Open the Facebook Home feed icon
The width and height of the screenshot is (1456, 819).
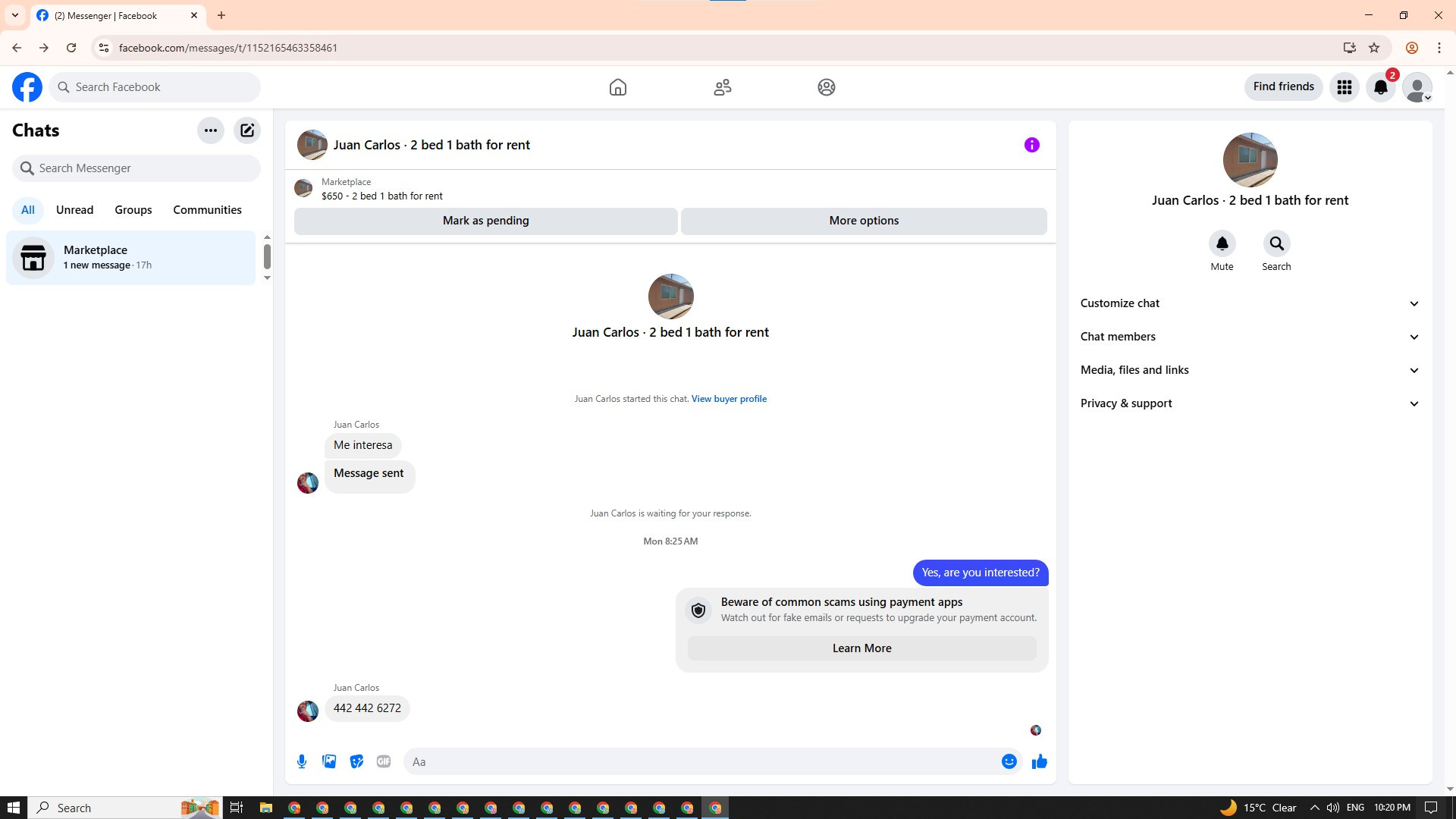(x=618, y=87)
